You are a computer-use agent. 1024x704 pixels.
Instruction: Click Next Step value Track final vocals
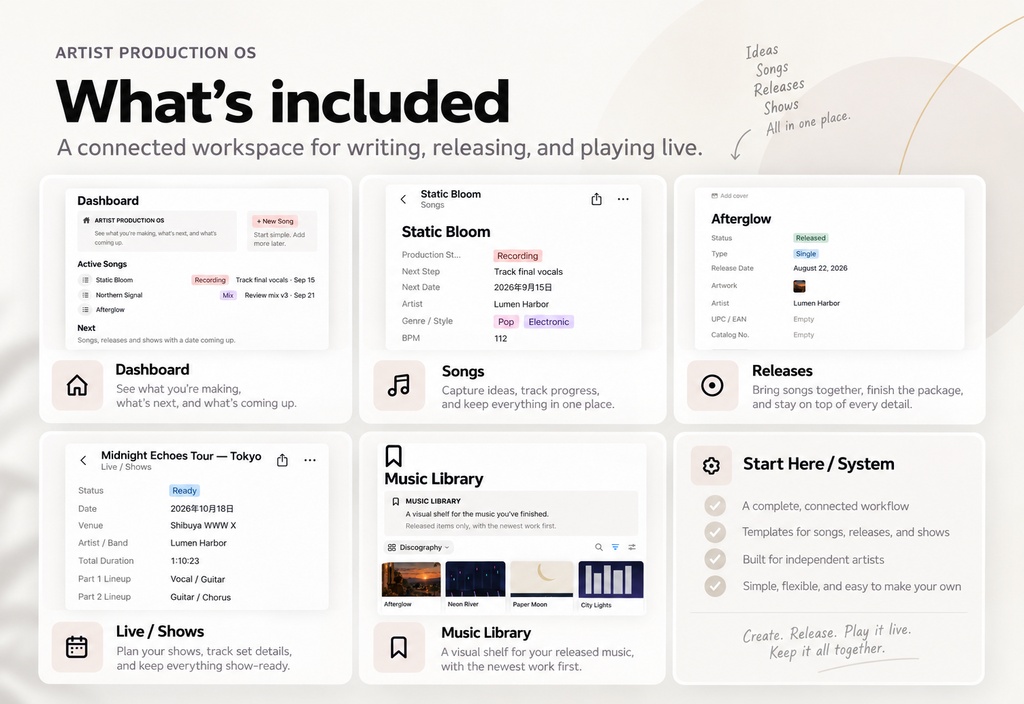click(x=528, y=272)
